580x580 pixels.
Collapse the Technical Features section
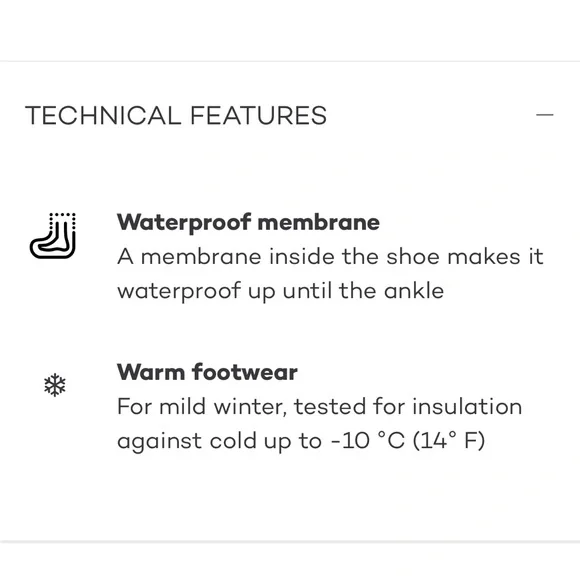pos(544,115)
